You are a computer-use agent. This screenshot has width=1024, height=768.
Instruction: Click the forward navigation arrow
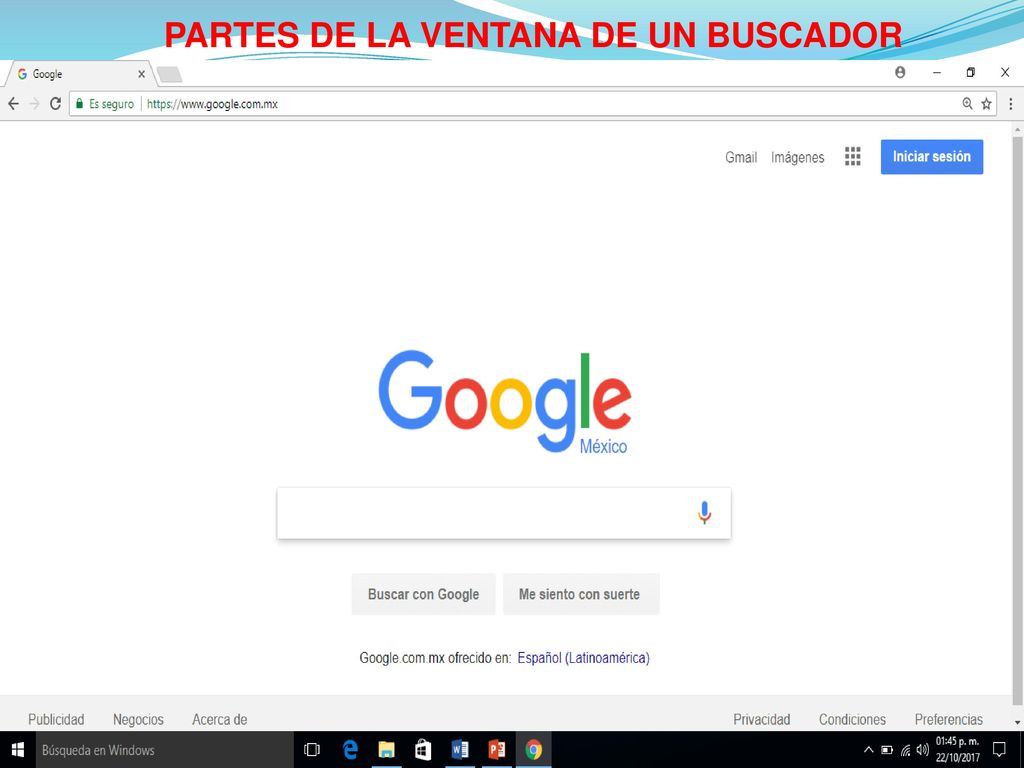coord(35,104)
